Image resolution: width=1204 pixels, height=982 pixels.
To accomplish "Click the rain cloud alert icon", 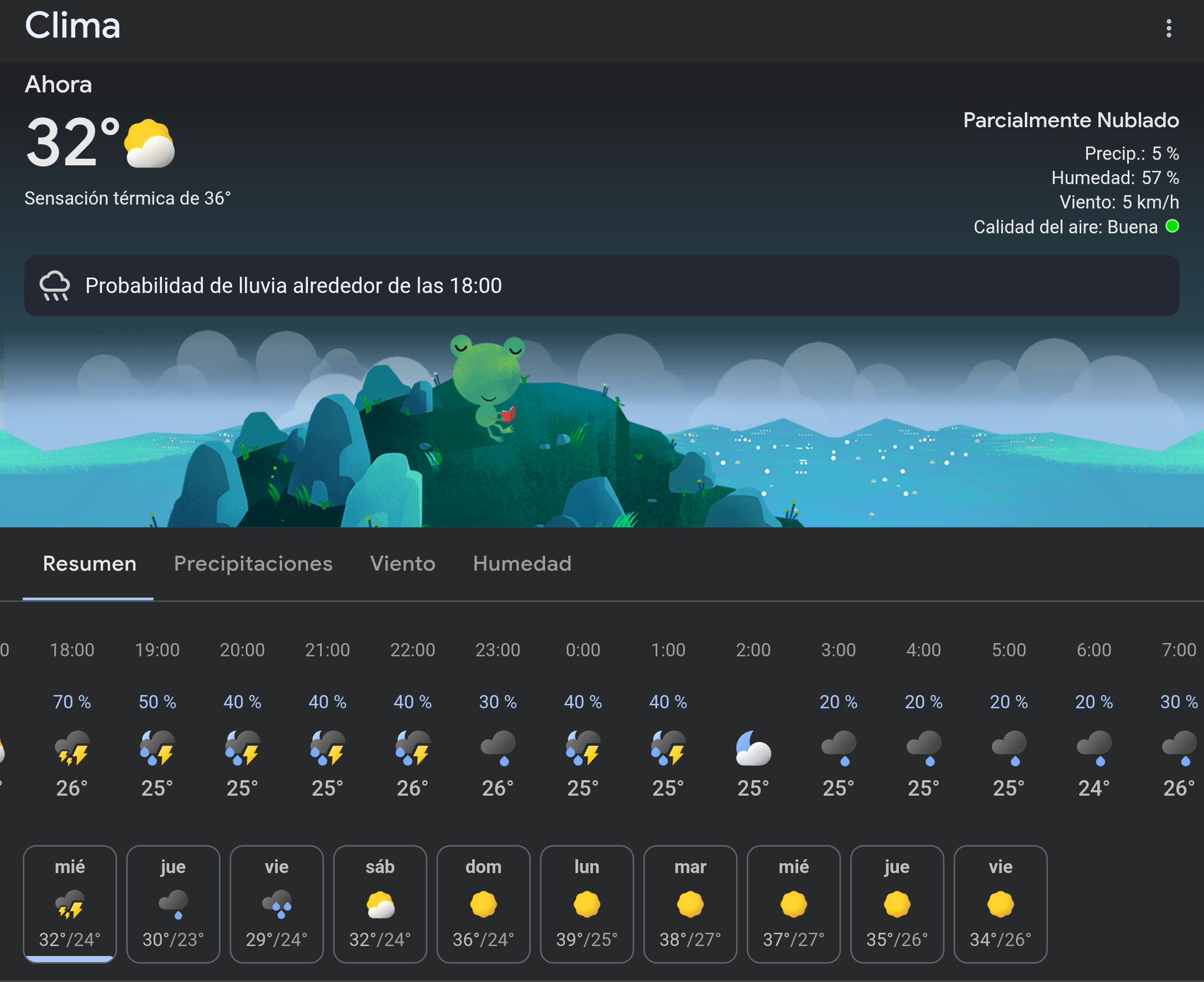I will pyautogui.click(x=55, y=286).
